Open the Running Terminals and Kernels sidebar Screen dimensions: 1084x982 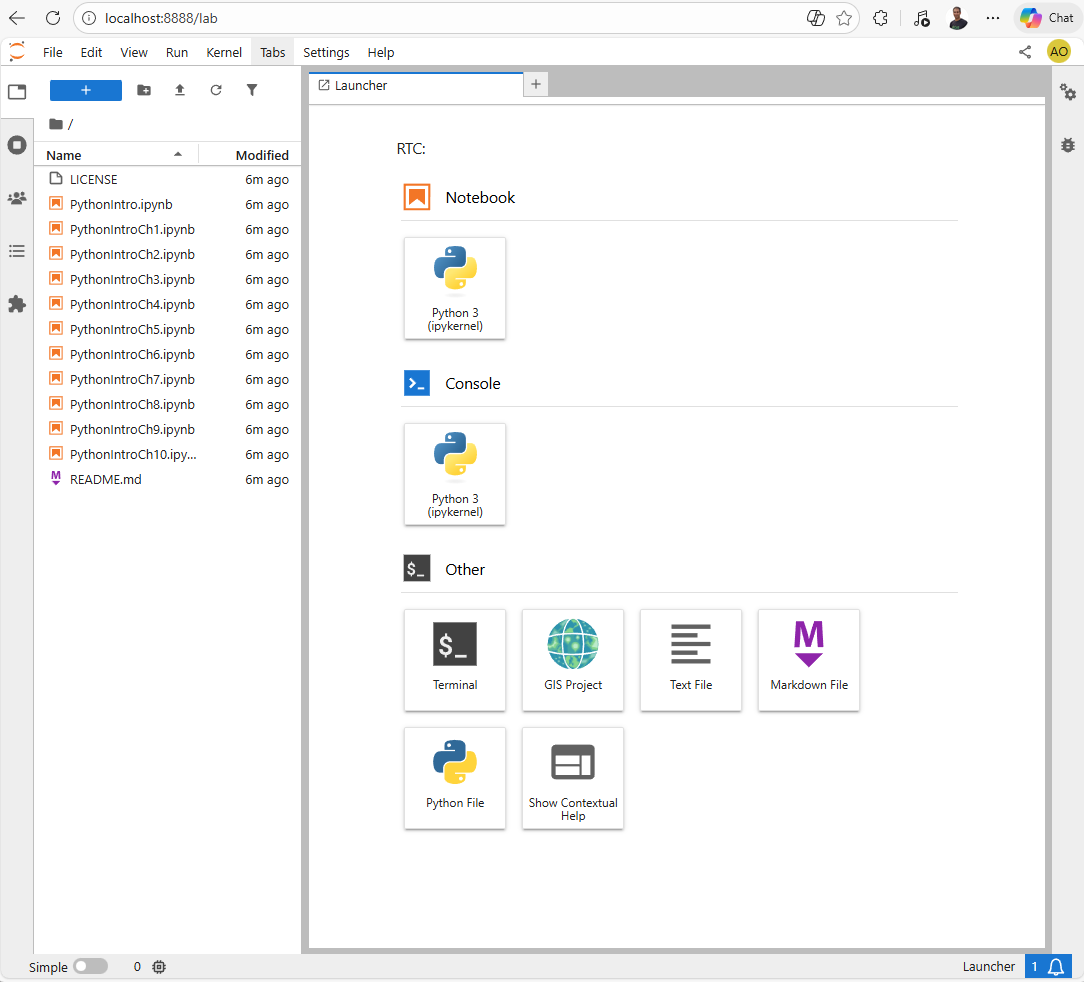[x=17, y=145]
